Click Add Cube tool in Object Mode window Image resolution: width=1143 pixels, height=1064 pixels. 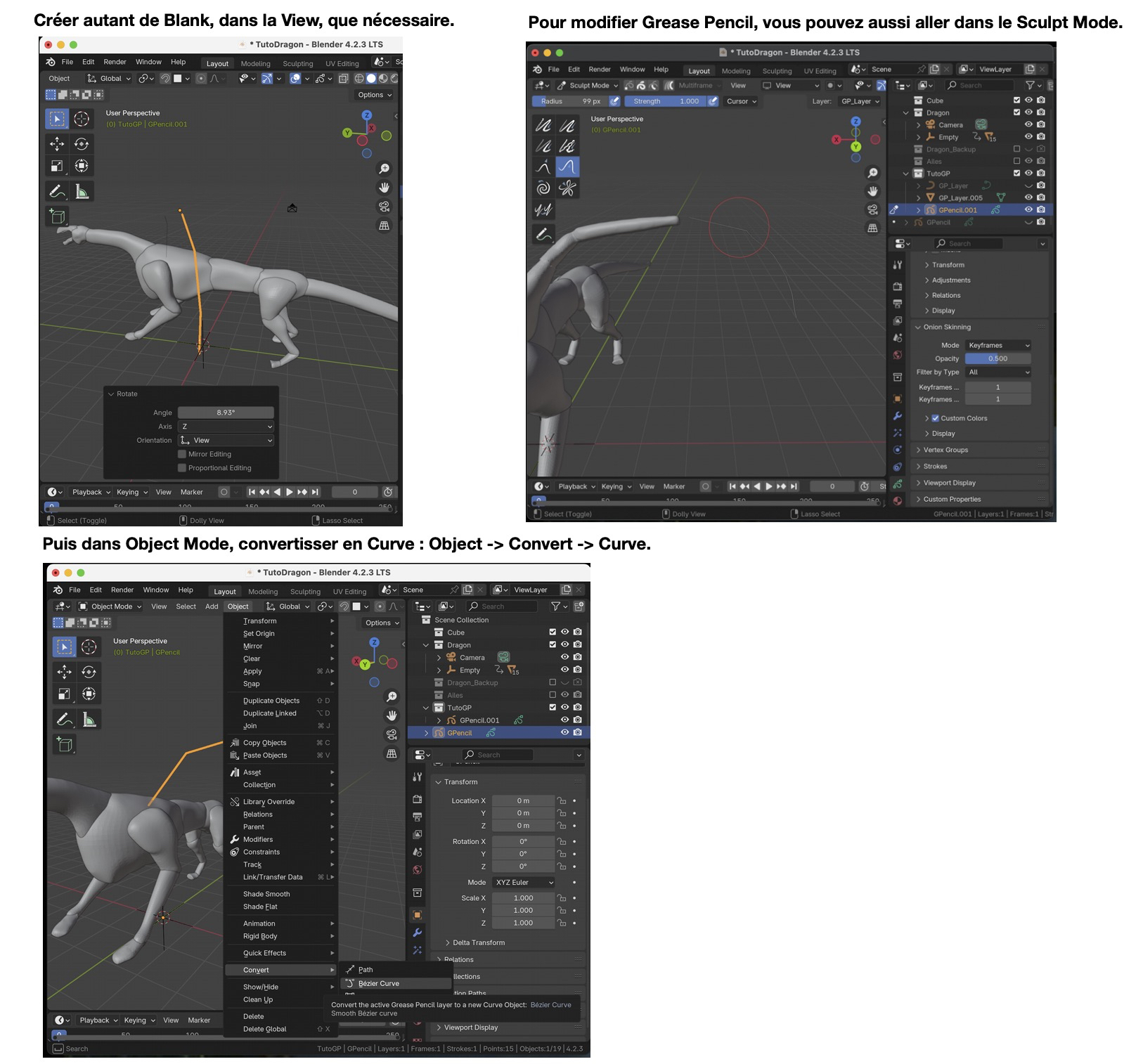(65, 744)
